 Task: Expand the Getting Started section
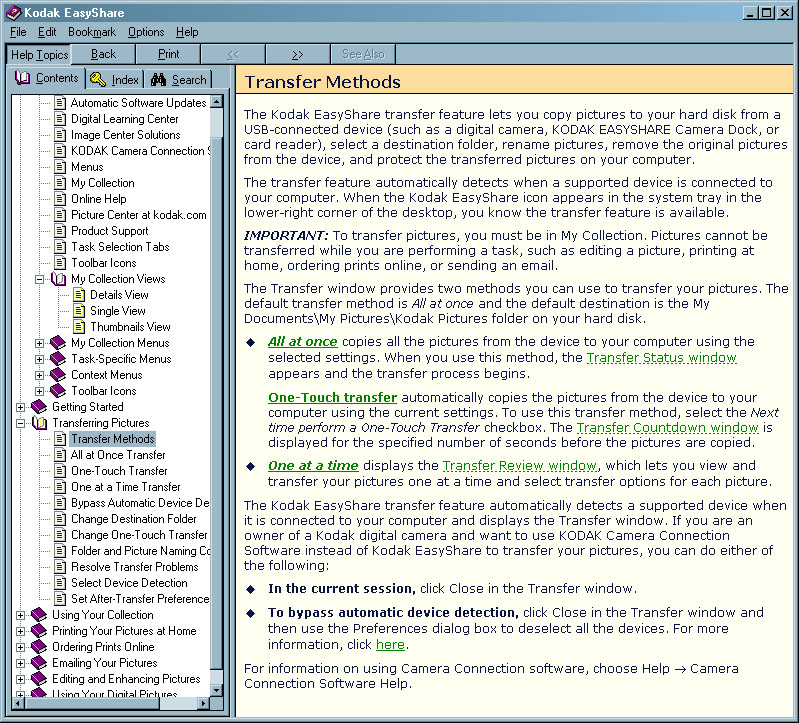coord(21,407)
